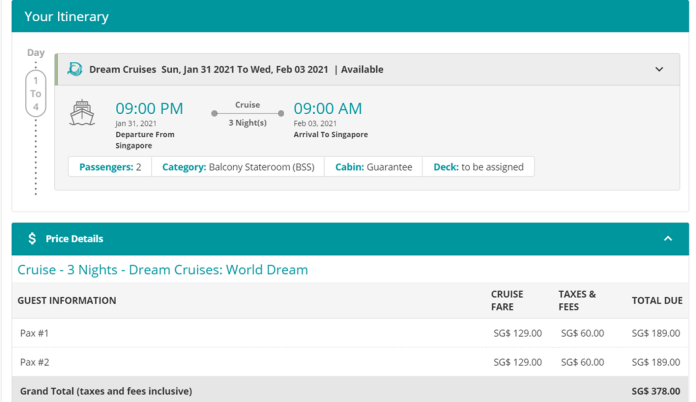
Task: Click the Pax #2 row label
Action: [x=34, y=362]
